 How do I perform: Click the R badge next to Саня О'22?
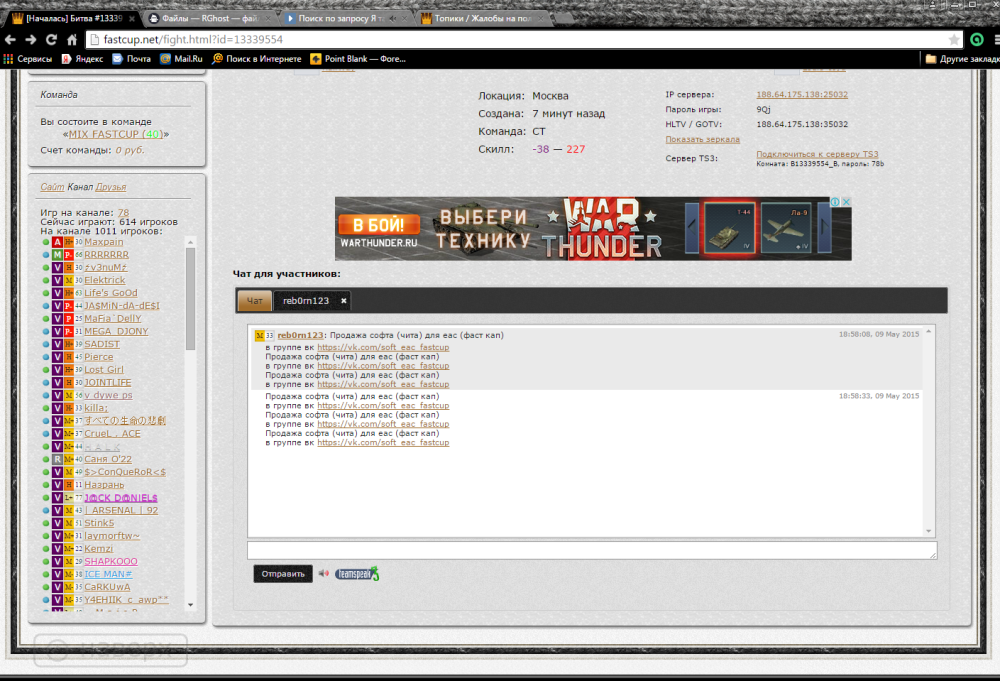(x=57, y=459)
